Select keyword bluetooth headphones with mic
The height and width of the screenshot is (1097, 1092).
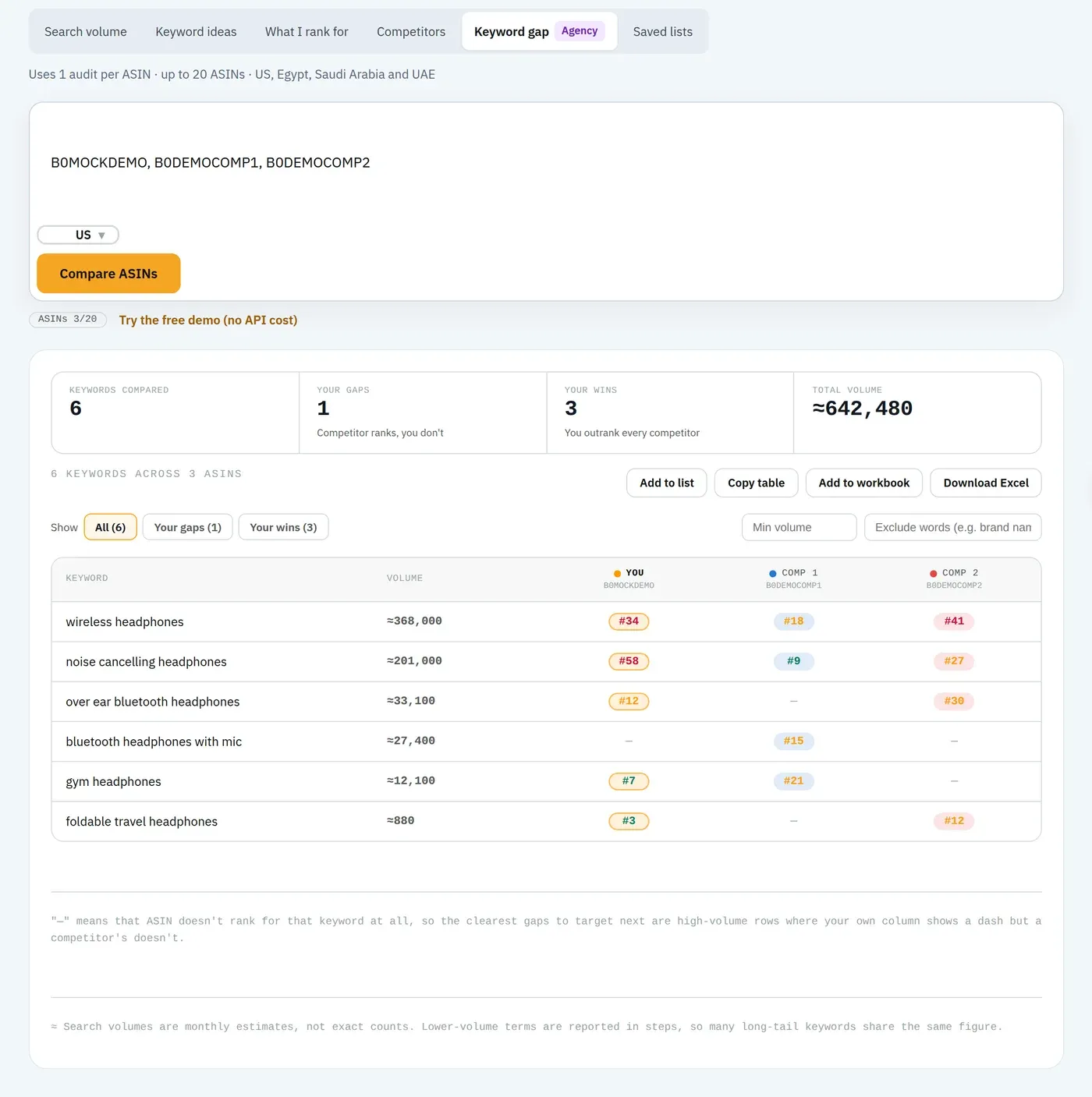pos(154,741)
